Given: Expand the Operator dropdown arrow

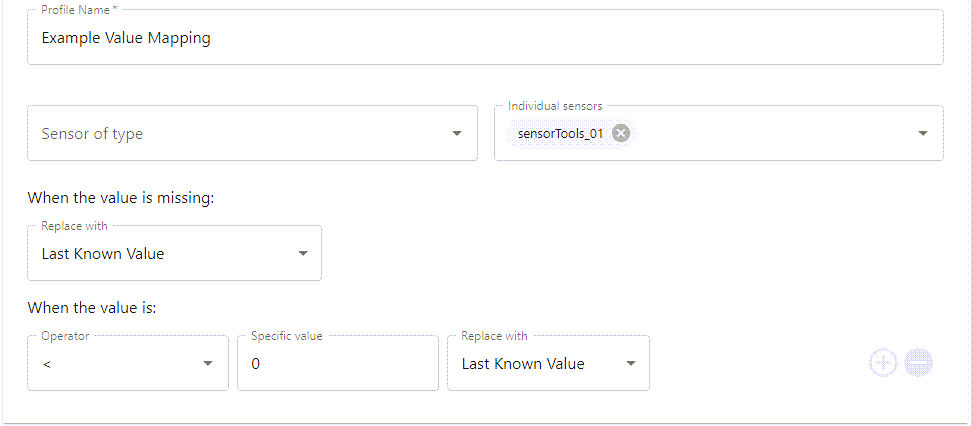Looking at the screenshot, I should (x=208, y=364).
